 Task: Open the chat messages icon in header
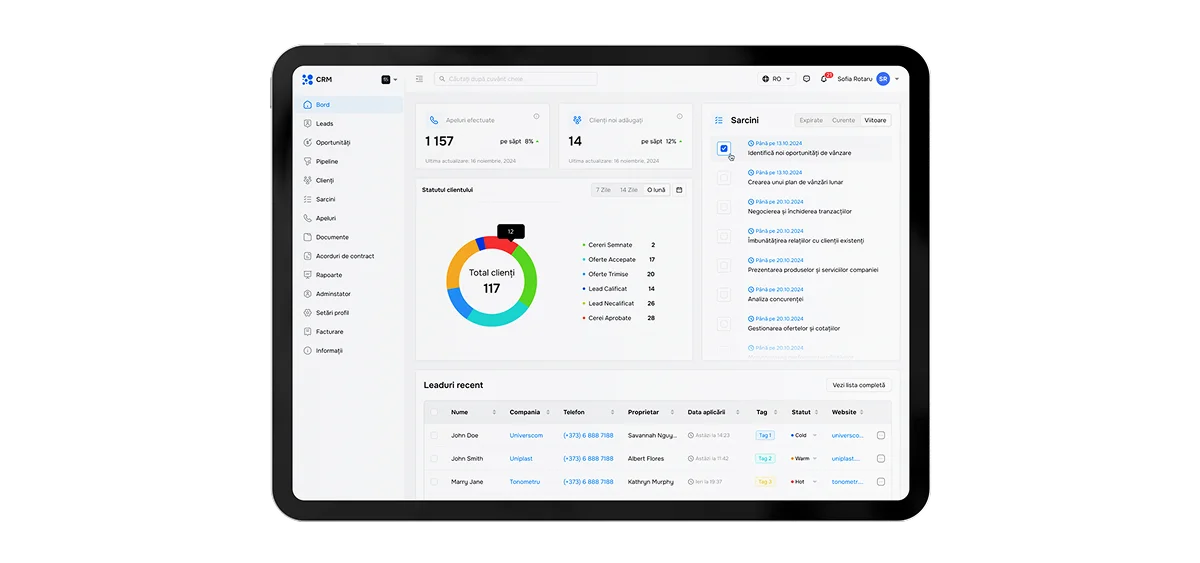point(807,79)
